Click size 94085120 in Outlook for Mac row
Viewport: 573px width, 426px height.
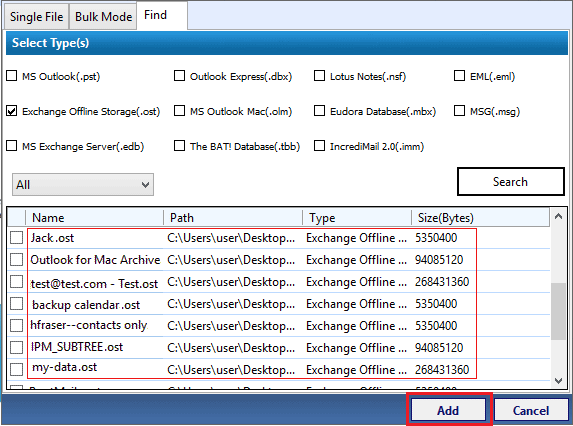439,260
